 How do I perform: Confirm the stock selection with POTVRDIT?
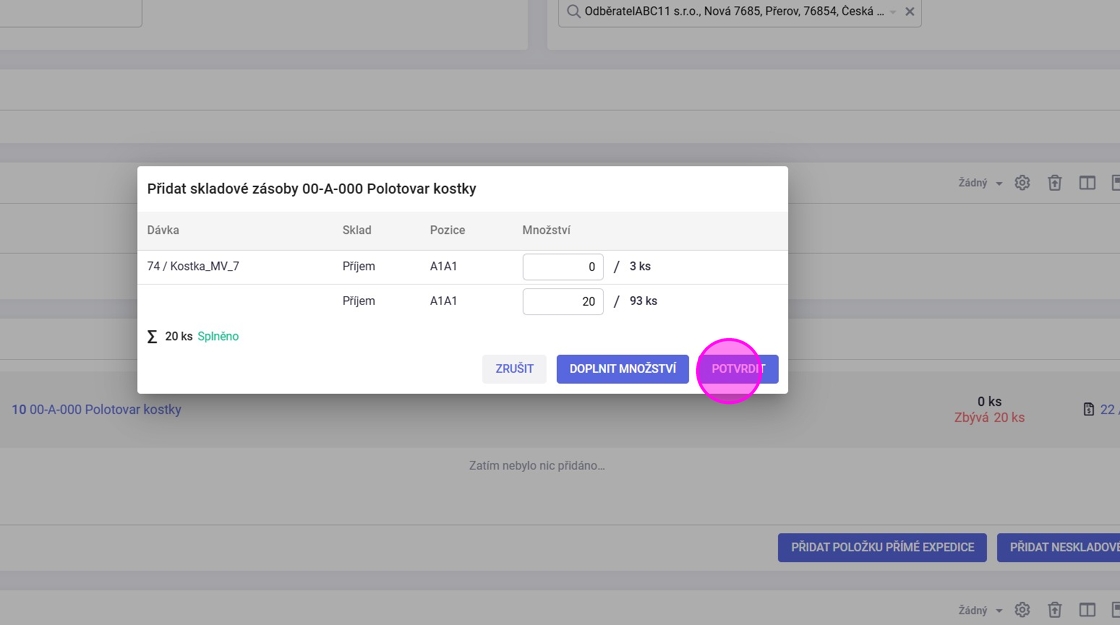tap(738, 369)
